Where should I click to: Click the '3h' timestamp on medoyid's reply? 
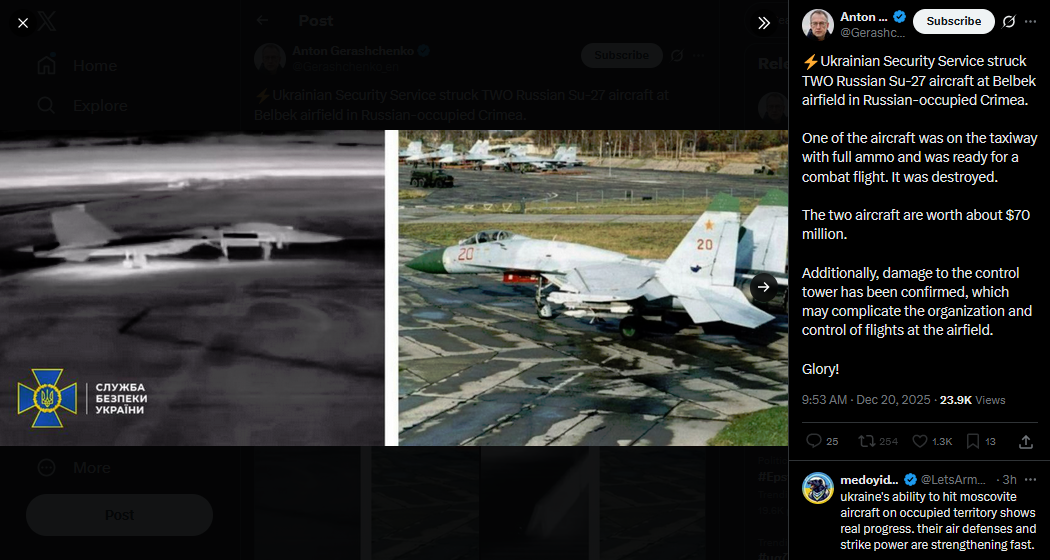[x=1009, y=480]
